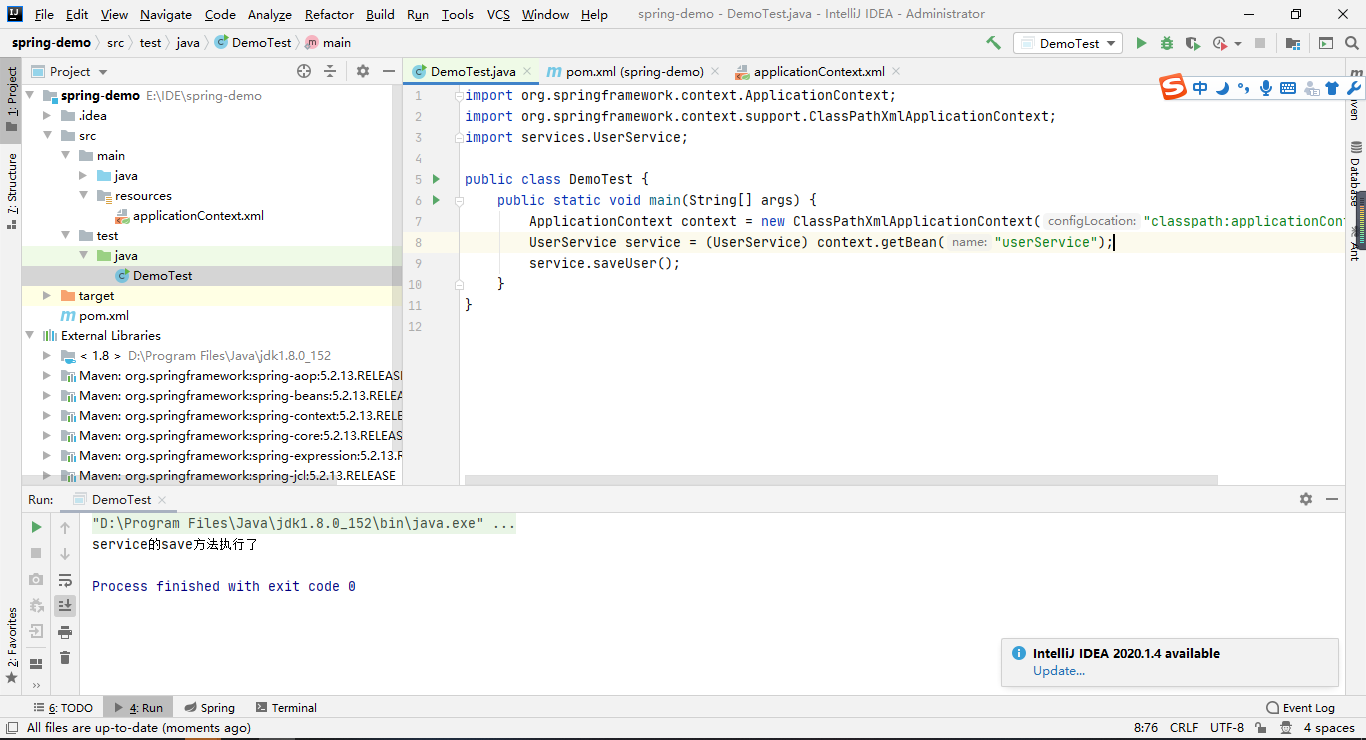This screenshot has width=1366, height=740.
Task: Click the Locate (select opened file) icon in Project panel
Action: [304, 71]
